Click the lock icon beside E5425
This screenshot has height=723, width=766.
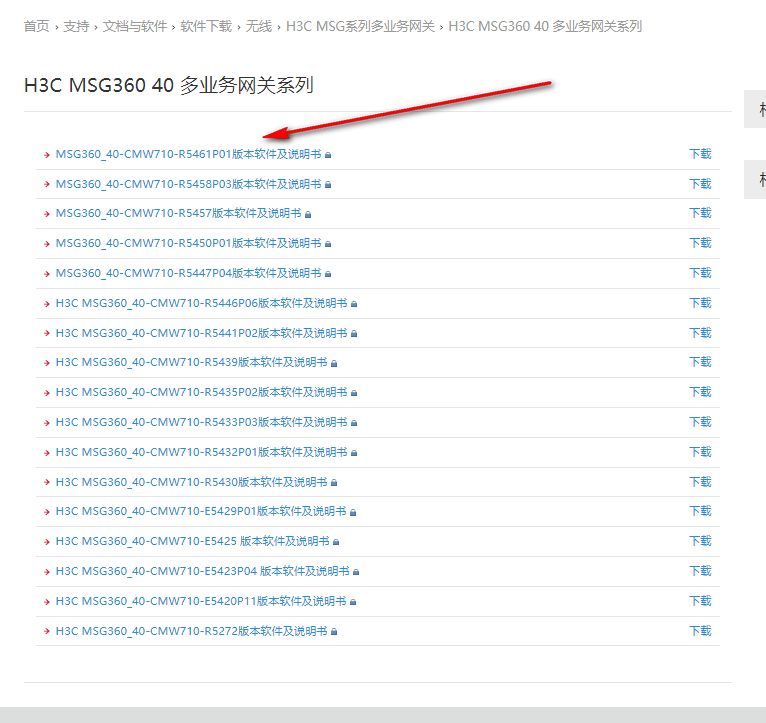(336, 542)
